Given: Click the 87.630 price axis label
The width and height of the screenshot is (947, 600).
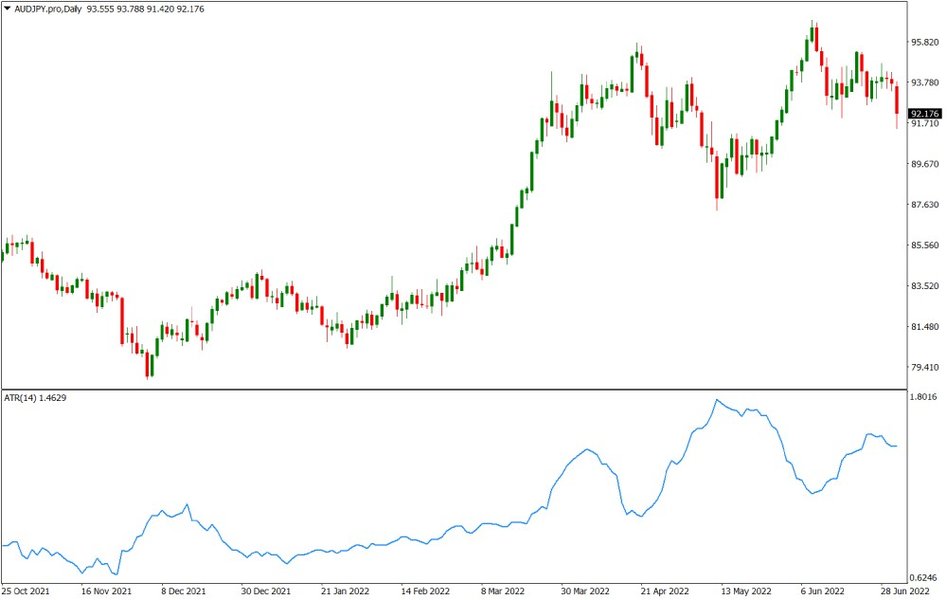Looking at the screenshot, I should (x=925, y=204).
